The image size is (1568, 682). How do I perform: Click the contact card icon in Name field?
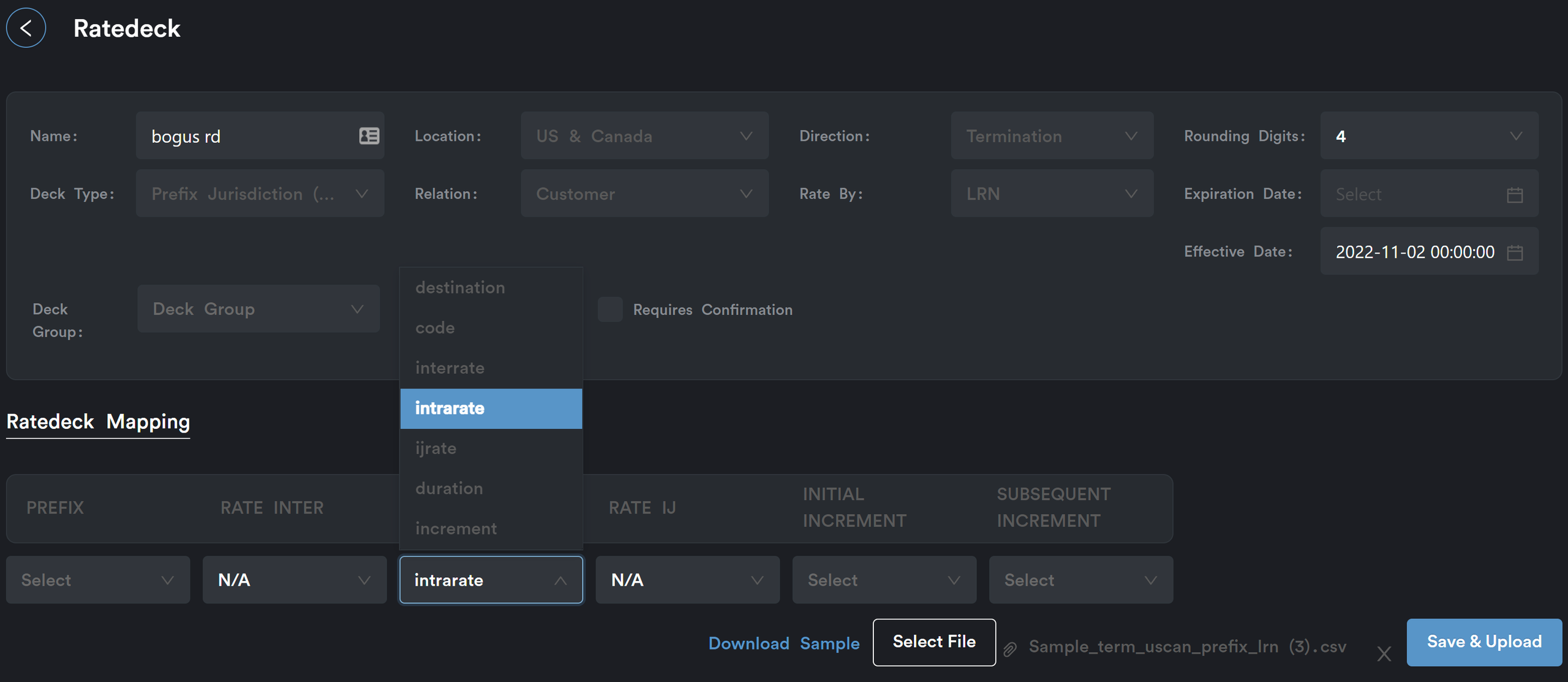tap(369, 136)
